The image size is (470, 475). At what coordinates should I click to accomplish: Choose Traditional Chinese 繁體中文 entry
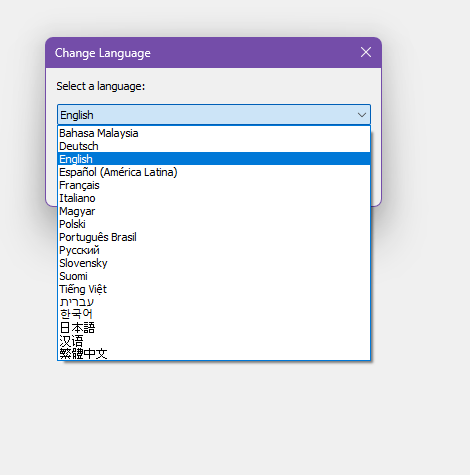pos(214,353)
